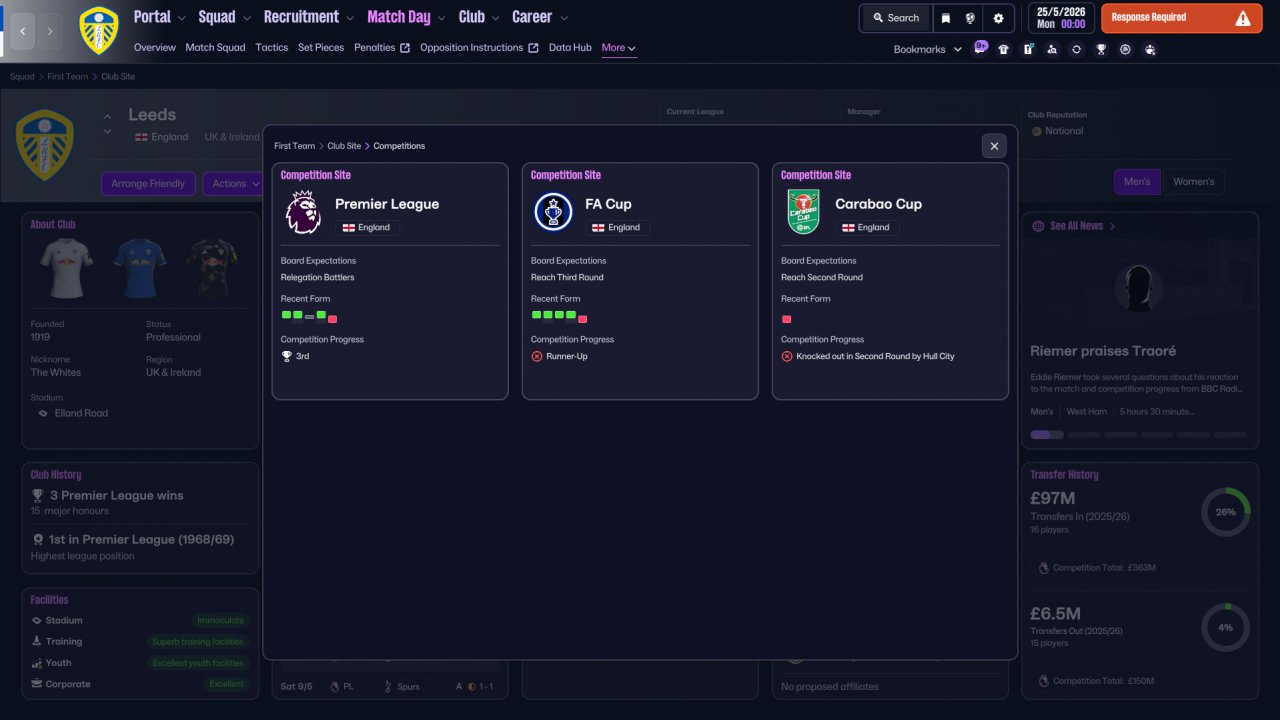Open the round chart bookmark icon
Viewport: 1280px width, 720px height.
[1125, 49]
